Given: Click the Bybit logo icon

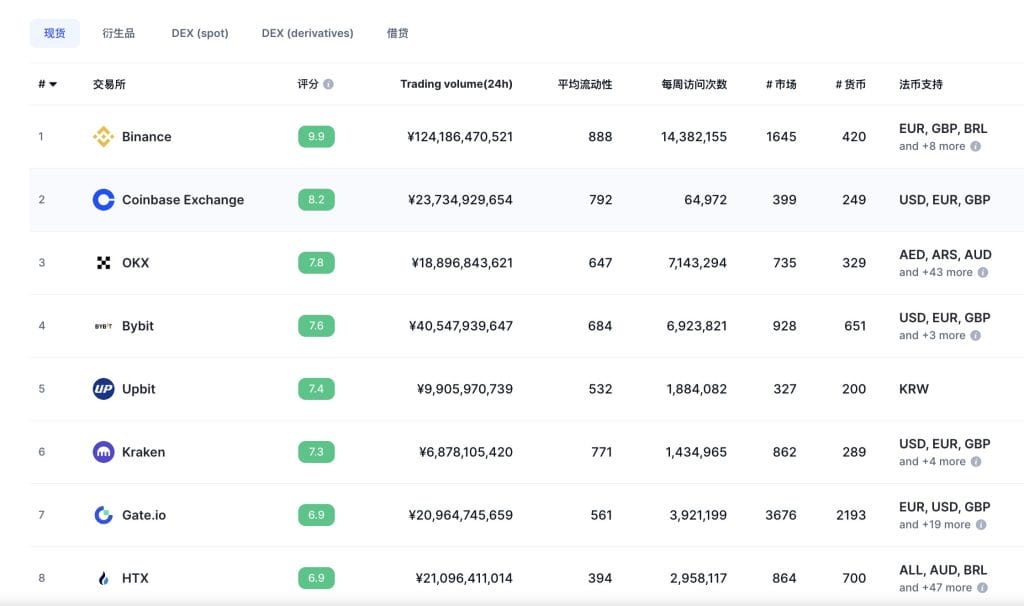Looking at the screenshot, I should tap(103, 326).
